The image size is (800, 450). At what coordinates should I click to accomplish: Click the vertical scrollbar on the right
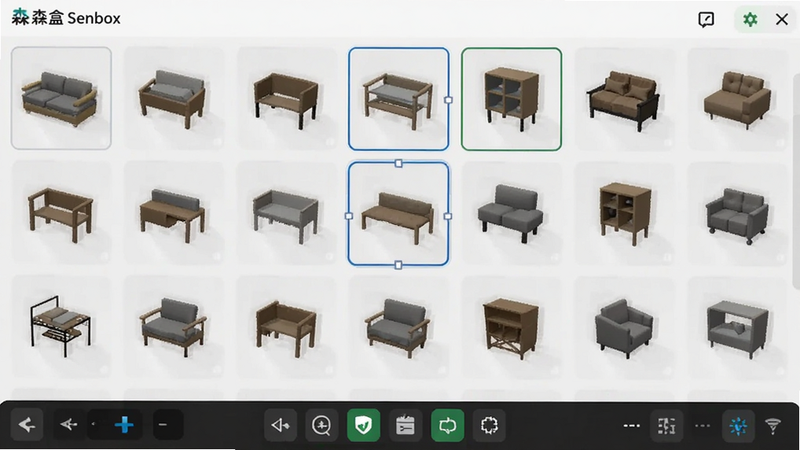[795, 181]
